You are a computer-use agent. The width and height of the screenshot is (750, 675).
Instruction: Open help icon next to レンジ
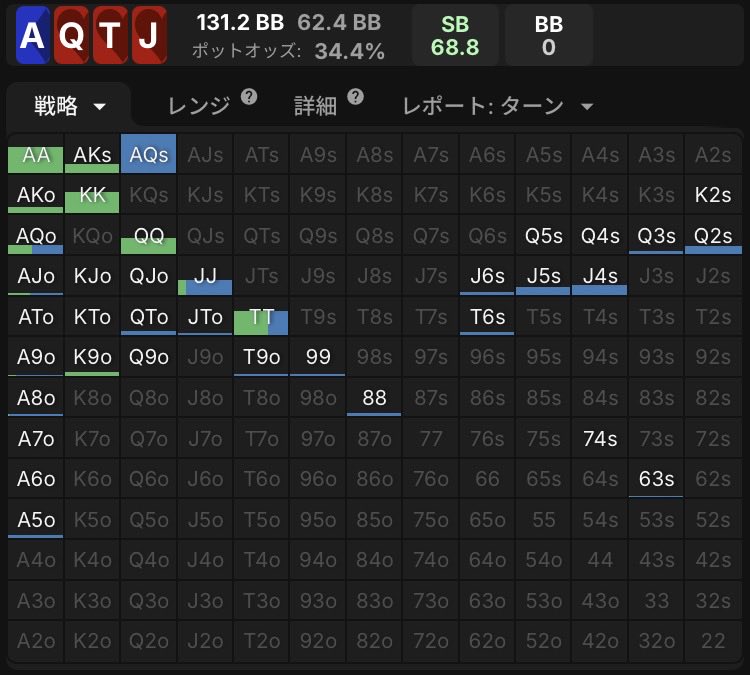(249, 97)
